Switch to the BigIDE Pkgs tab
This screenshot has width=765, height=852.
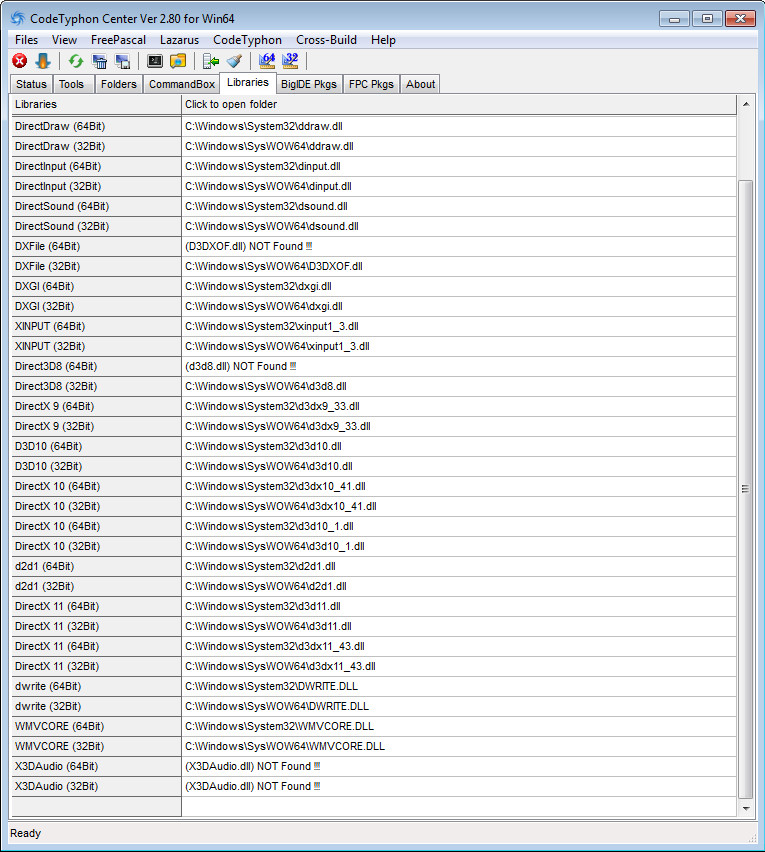(x=309, y=84)
